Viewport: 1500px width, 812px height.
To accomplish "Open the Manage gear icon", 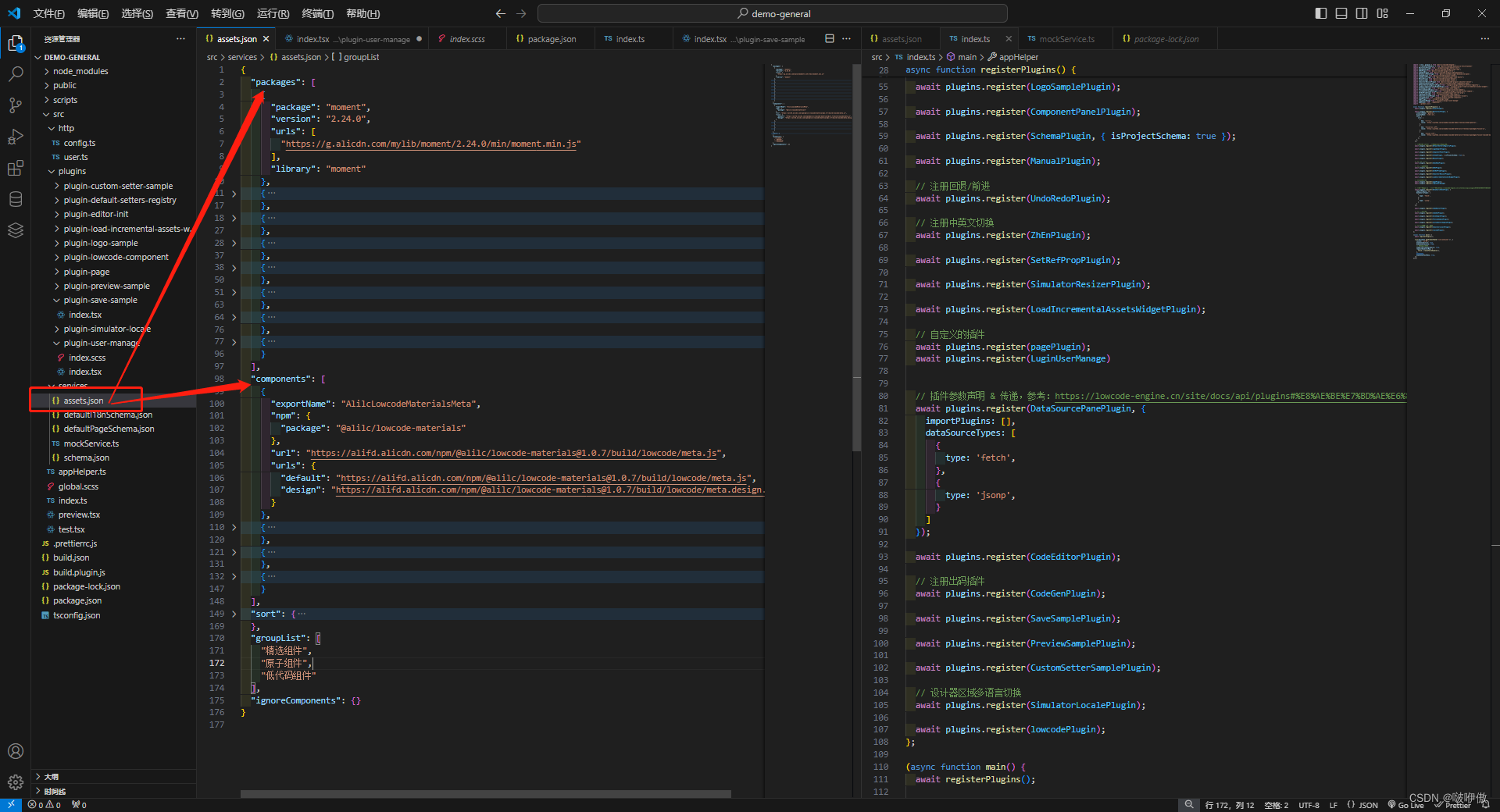I will coord(16,782).
